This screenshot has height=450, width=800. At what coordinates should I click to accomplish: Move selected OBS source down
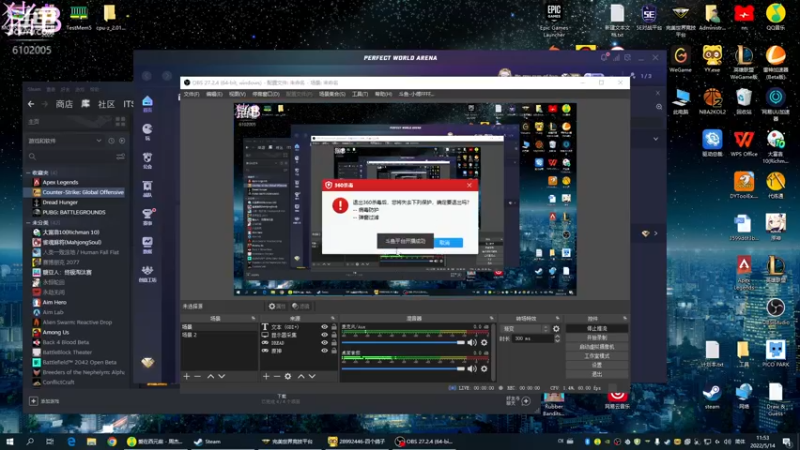312,377
